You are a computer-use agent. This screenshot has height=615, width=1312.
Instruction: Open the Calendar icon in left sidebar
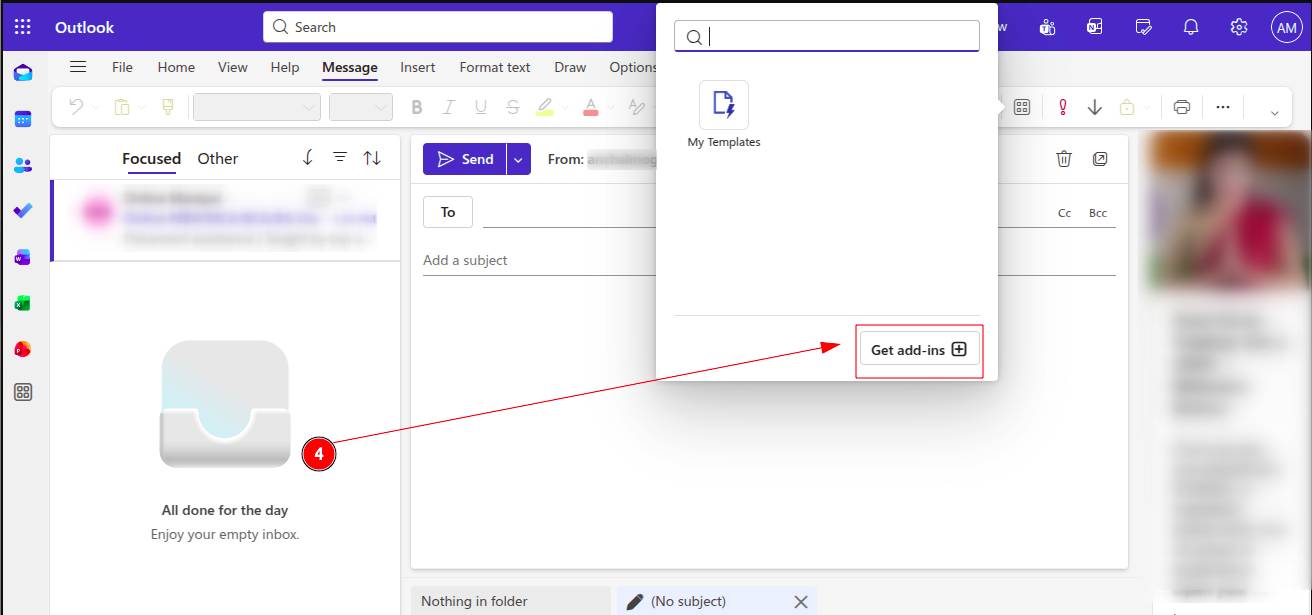(23, 119)
